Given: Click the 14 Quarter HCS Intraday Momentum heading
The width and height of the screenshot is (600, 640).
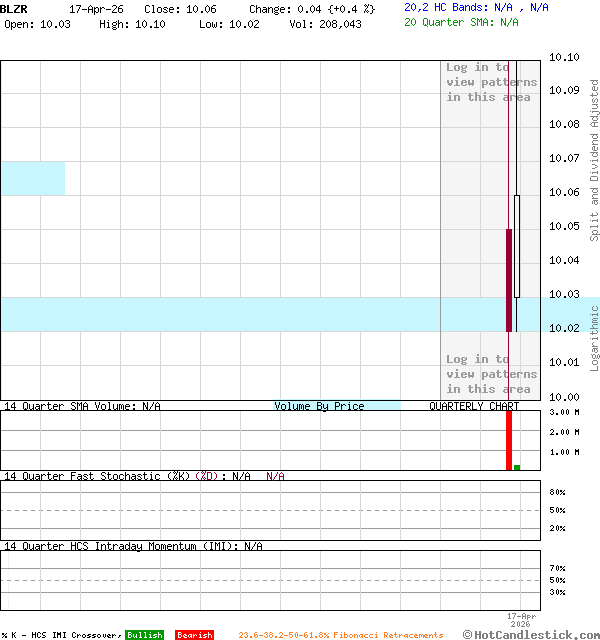Looking at the screenshot, I should pyautogui.click(x=133, y=546).
